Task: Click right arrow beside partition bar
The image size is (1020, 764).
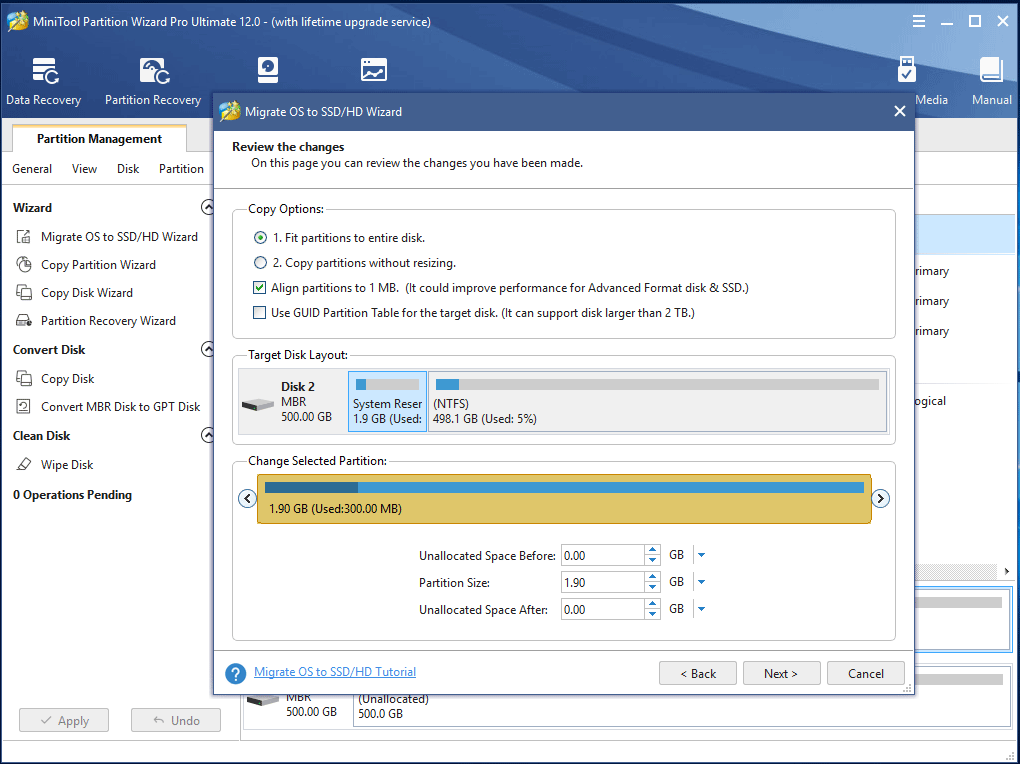Action: tap(880, 499)
